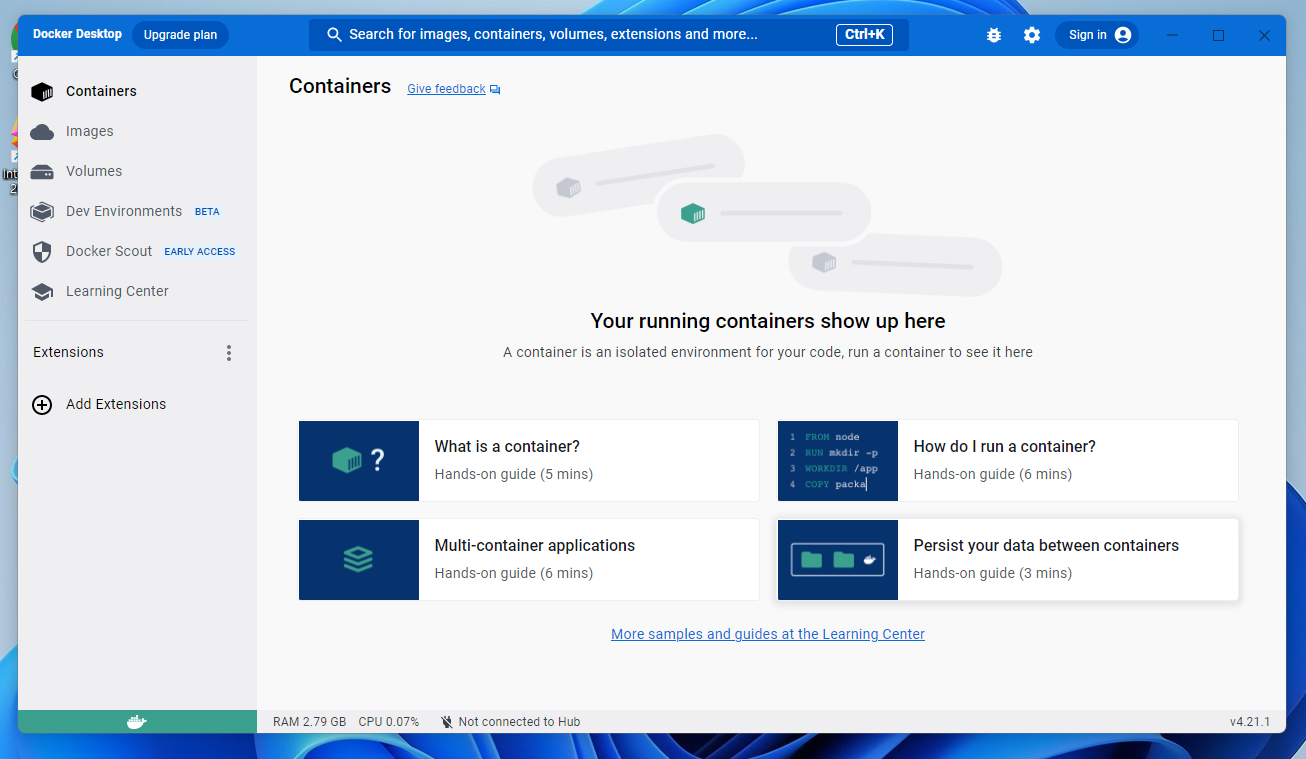Maximize the Docker Desktop window

click(x=1218, y=35)
